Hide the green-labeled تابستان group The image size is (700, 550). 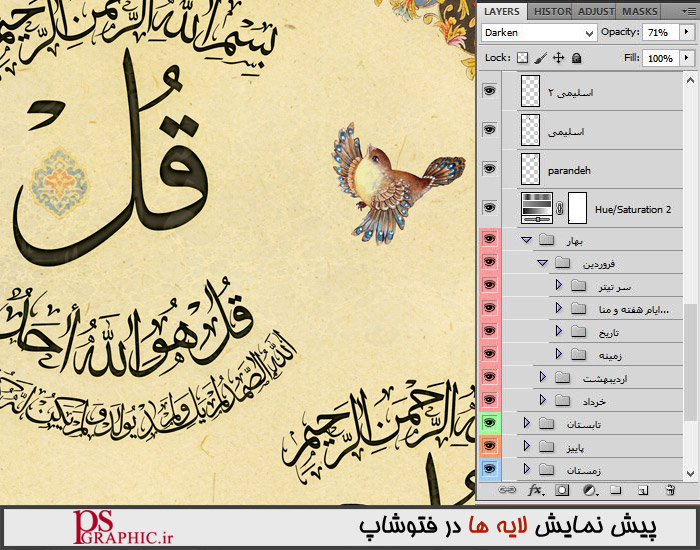click(490, 423)
